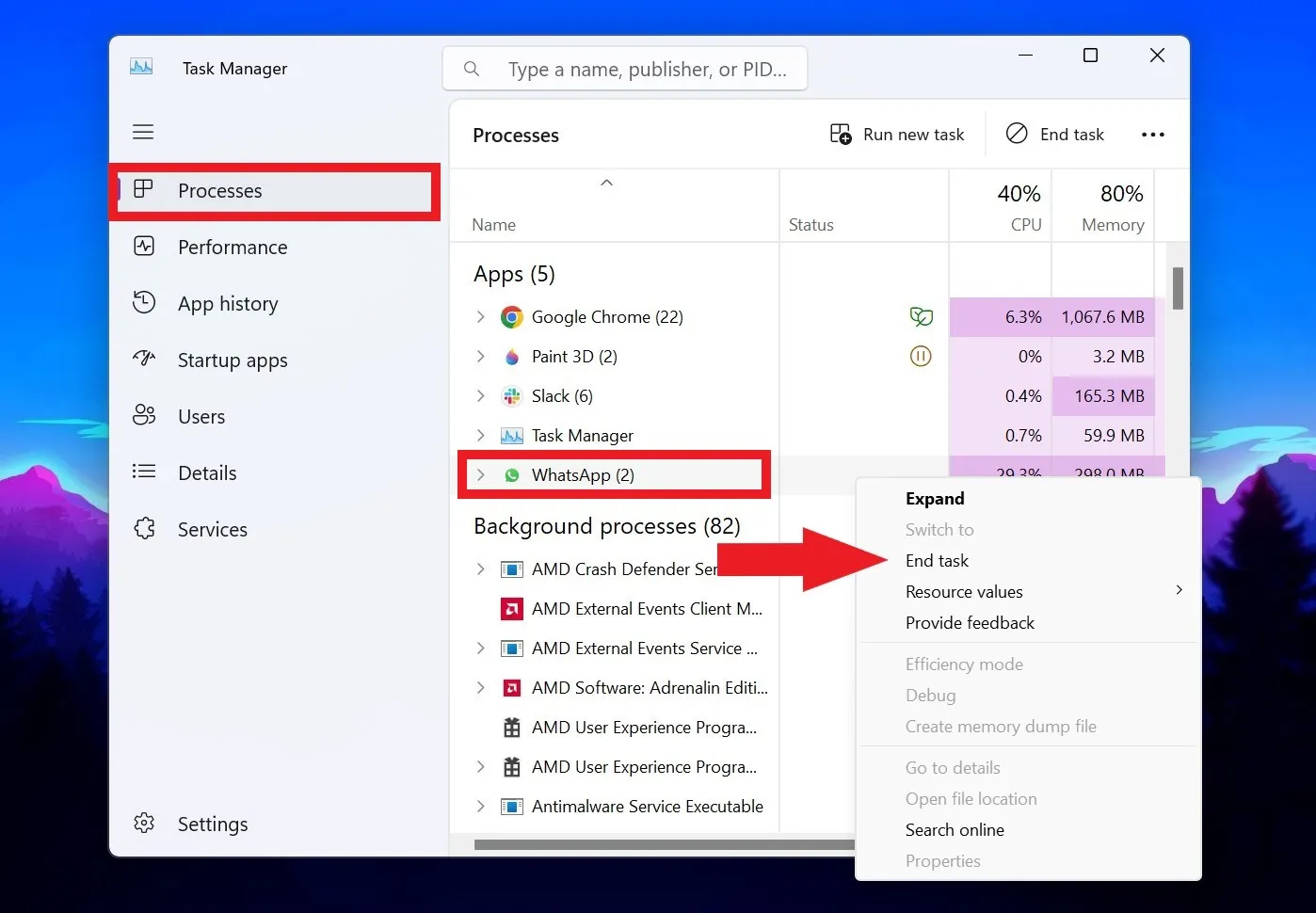Image resolution: width=1316 pixels, height=913 pixels.
Task: Expand the Slack process group
Action: click(x=481, y=396)
